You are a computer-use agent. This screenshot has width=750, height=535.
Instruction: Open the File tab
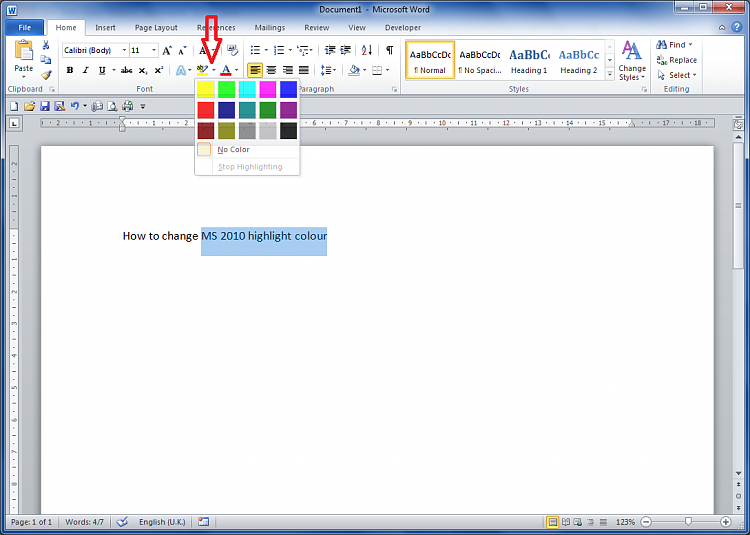click(x=25, y=28)
